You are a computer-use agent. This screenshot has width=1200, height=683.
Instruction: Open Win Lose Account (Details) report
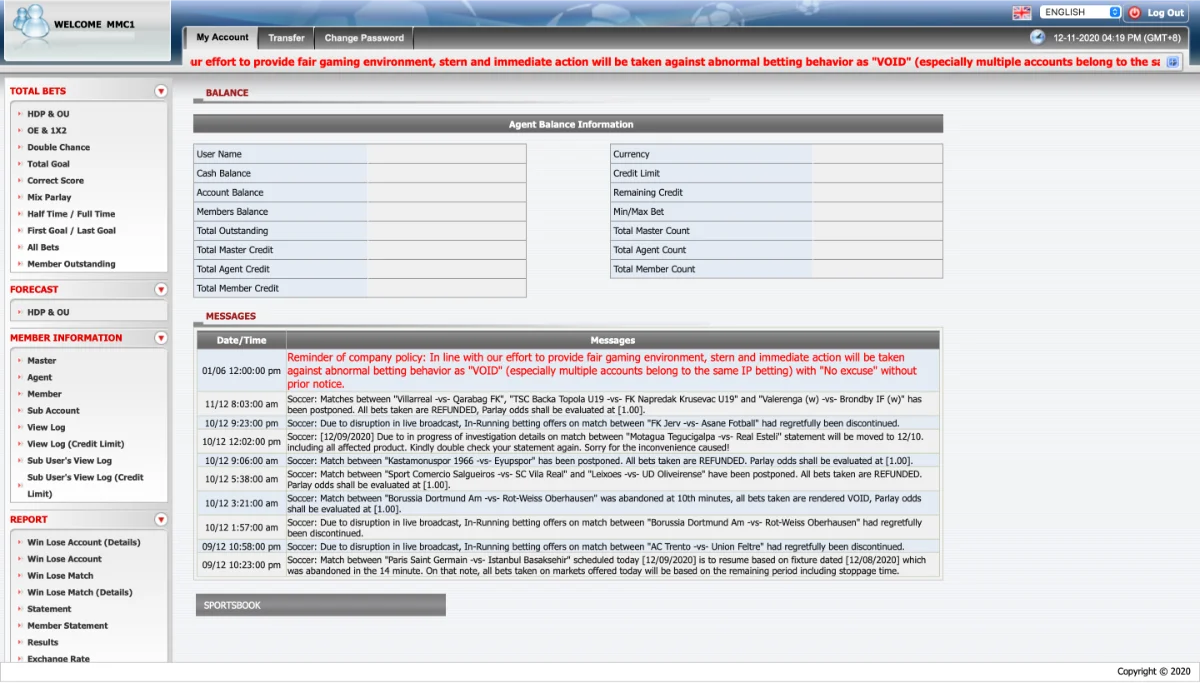pyautogui.click(x=83, y=543)
